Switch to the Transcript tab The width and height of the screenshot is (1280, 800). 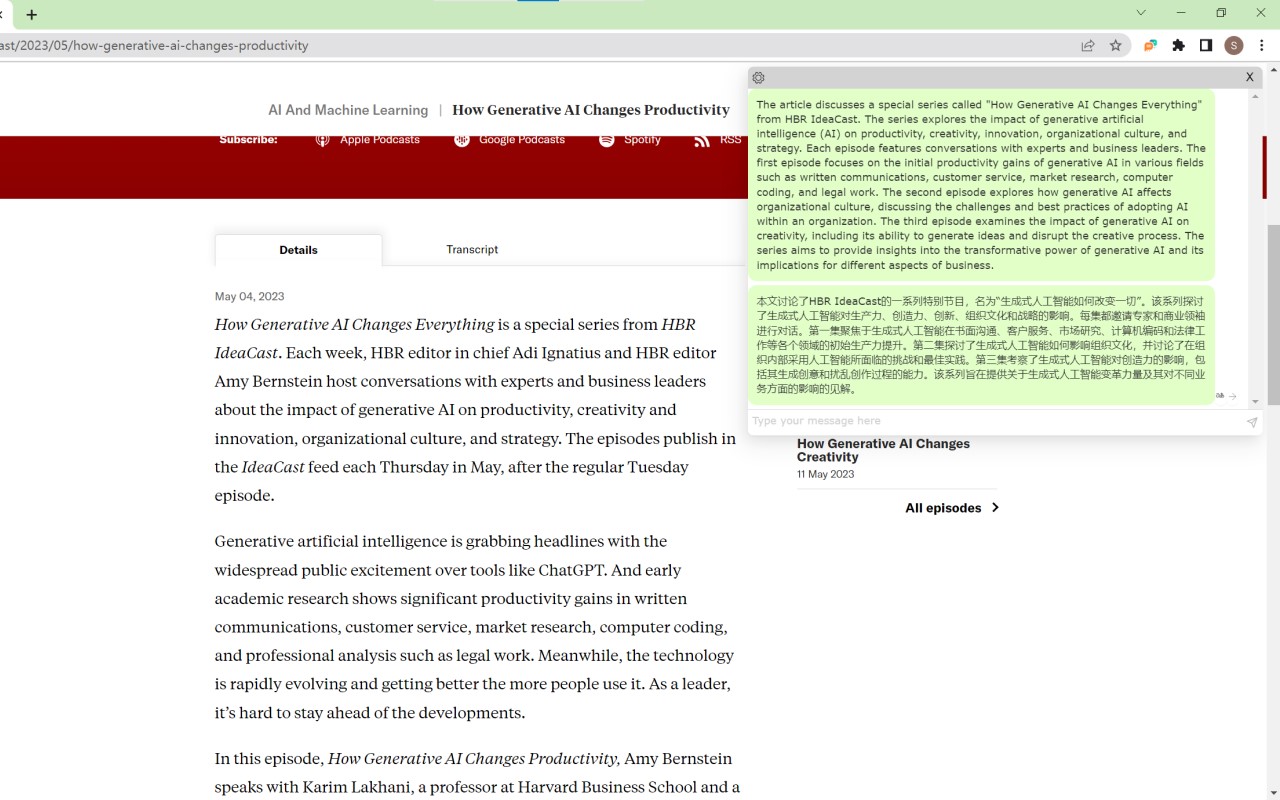[x=472, y=250]
